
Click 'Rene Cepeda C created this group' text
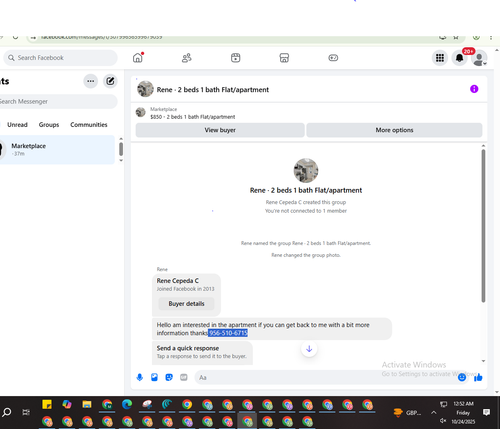(306, 202)
